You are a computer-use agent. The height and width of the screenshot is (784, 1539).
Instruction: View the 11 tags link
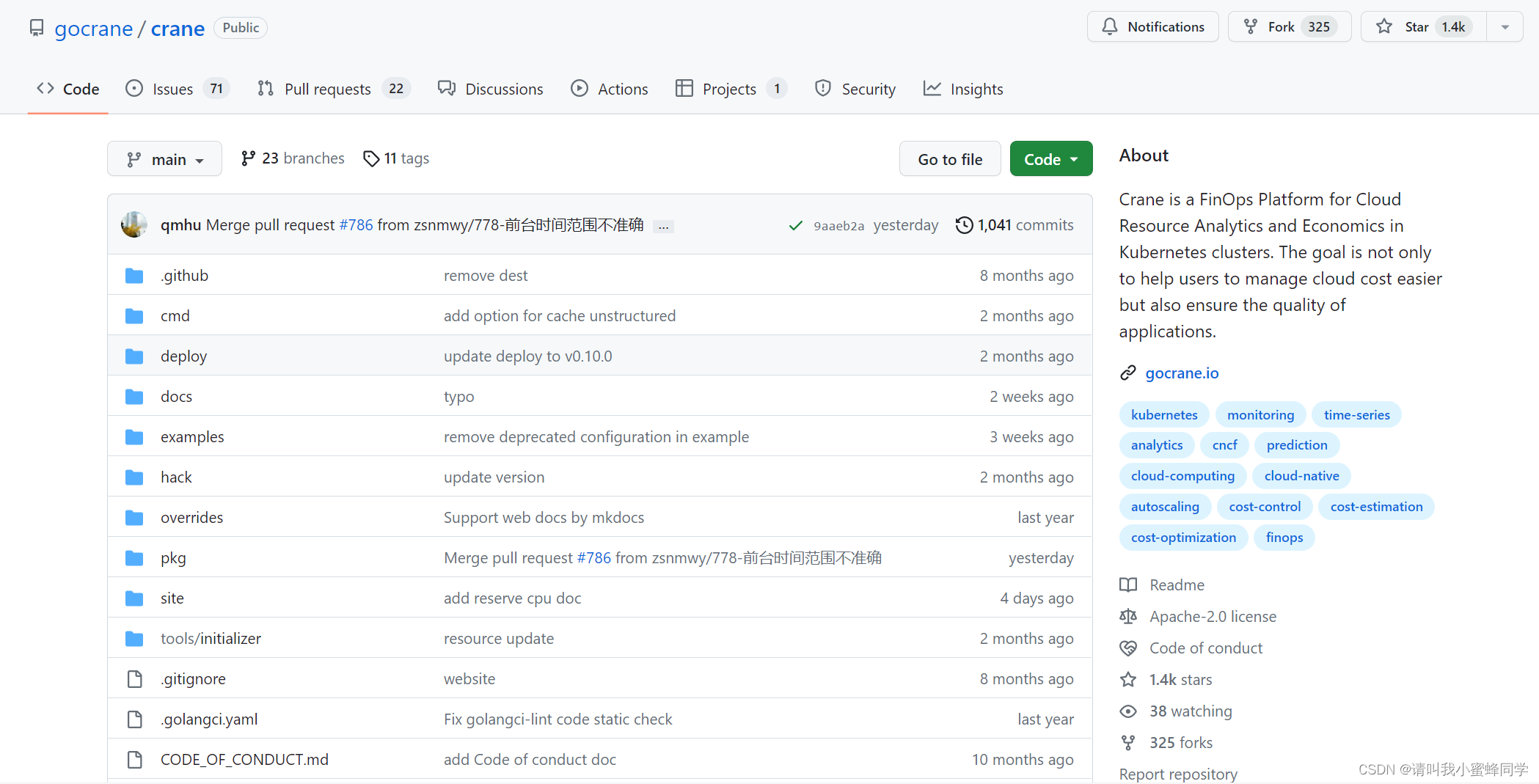click(396, 158)
